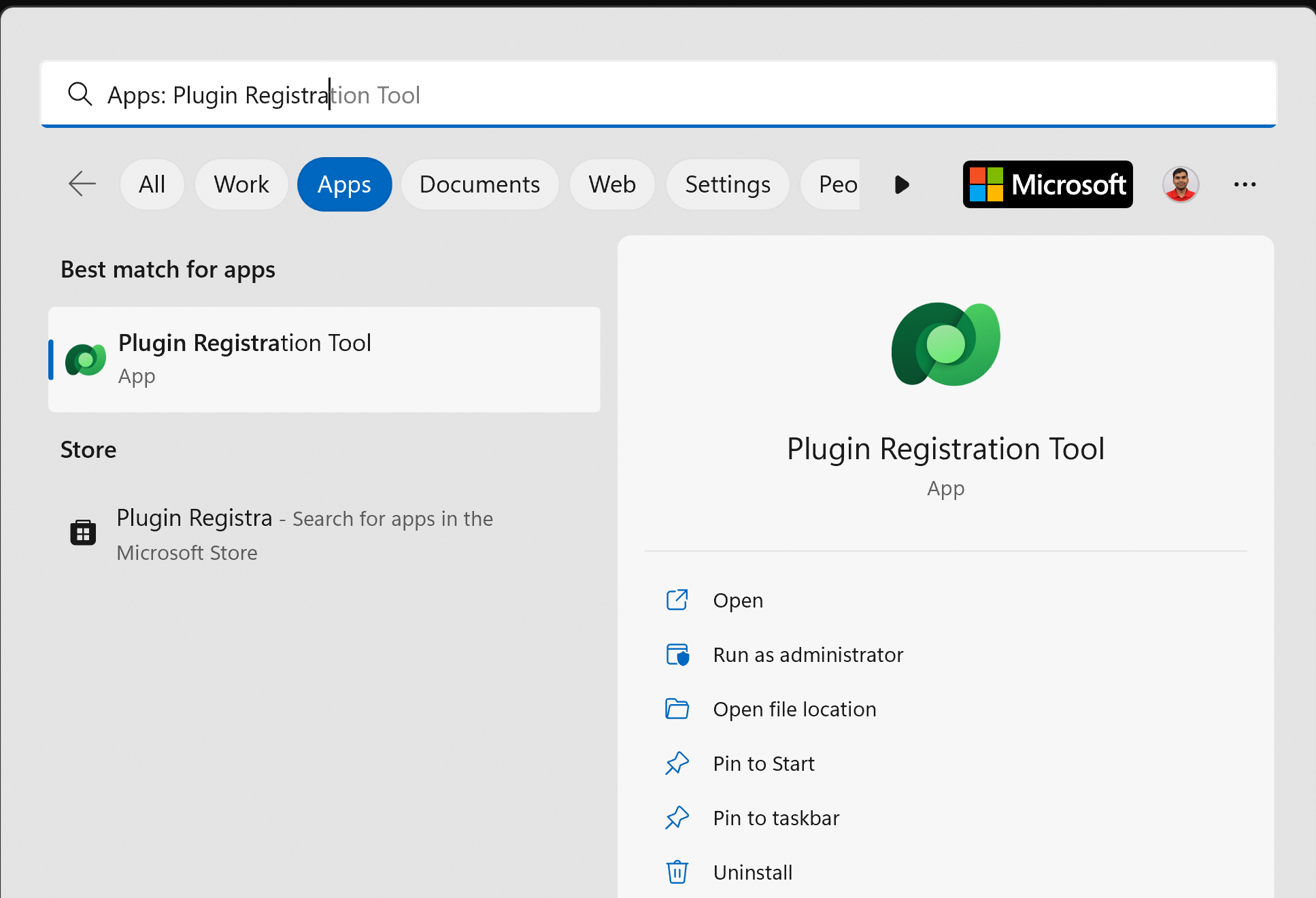
Task: Click the large Plugin Registration Tool logo
Action: click(945, 344)
